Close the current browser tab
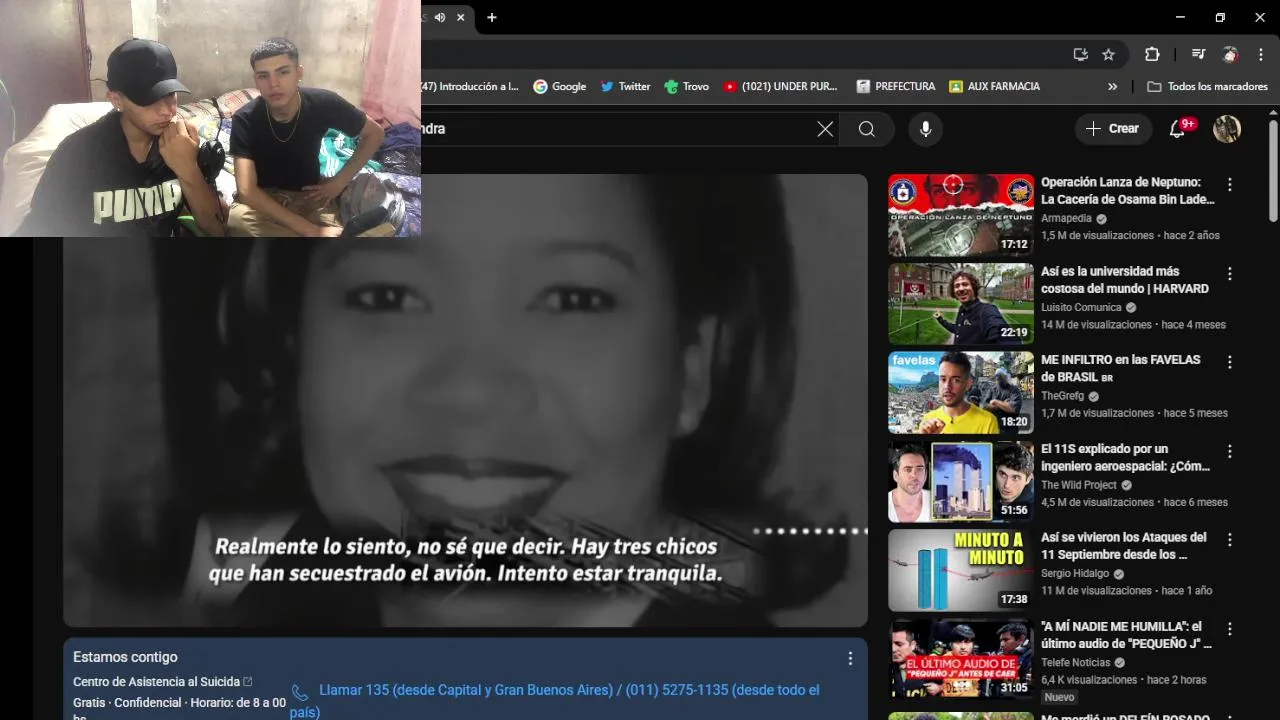Viewport: 1280px width, 720px height. [x=461, y=17]
